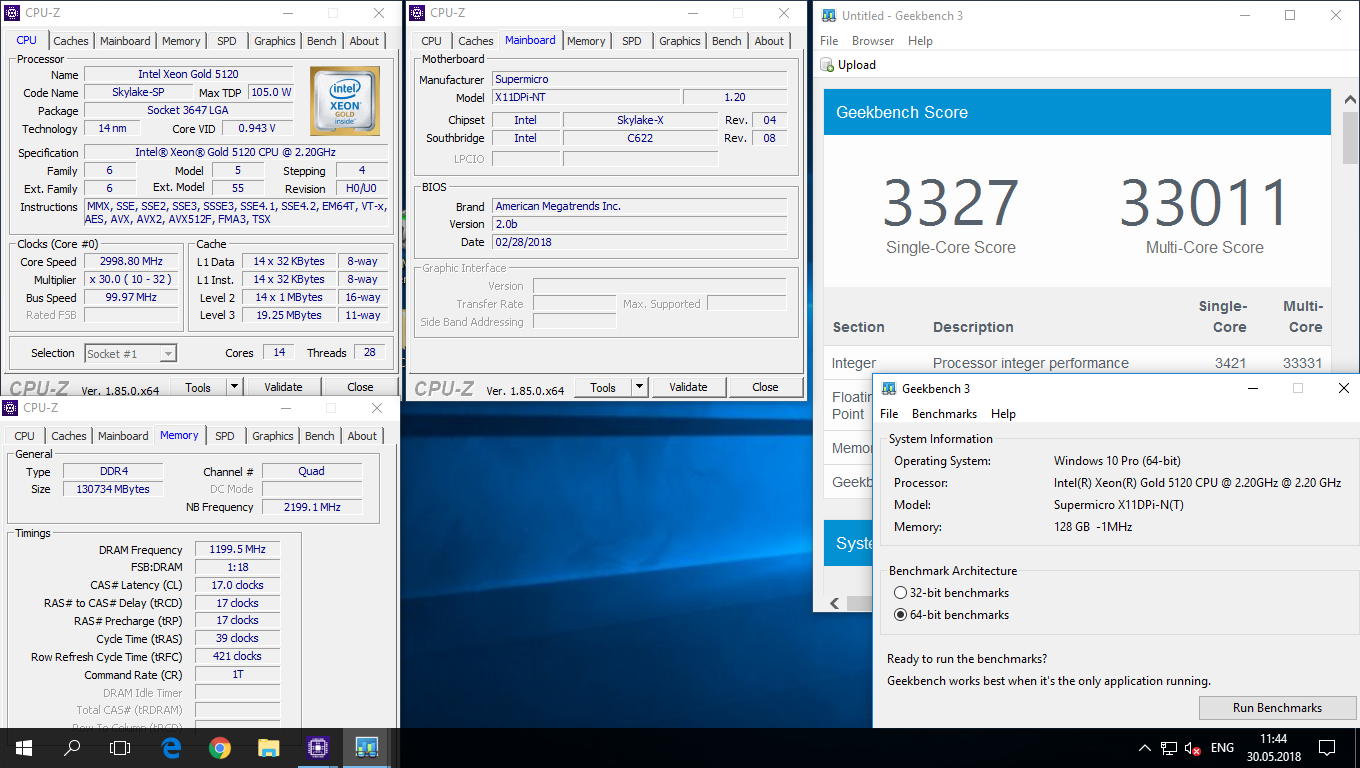Click muted volume tray icon
Viewport: 1360px width, 768px height.
[1193, 748]
